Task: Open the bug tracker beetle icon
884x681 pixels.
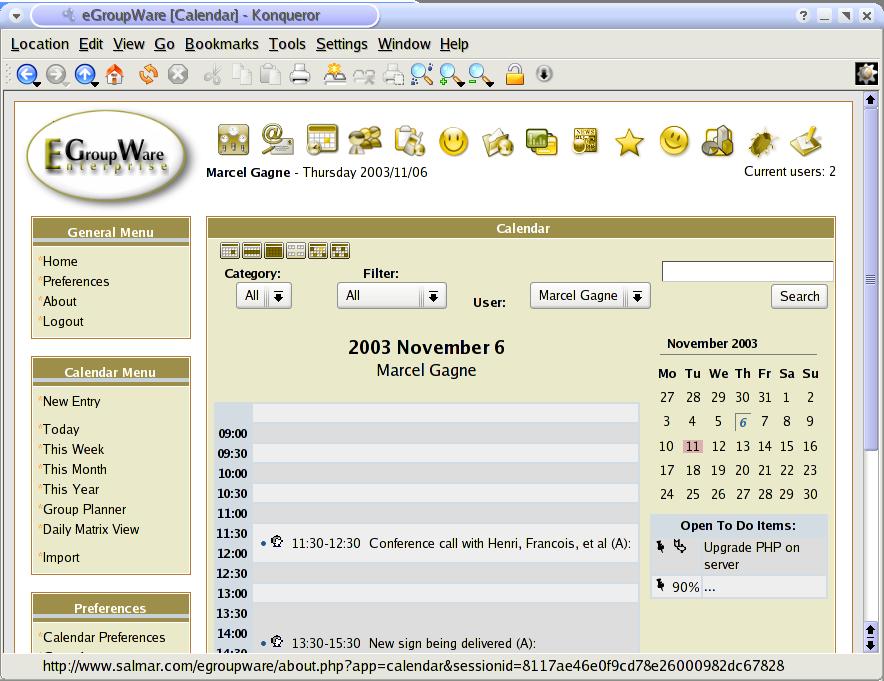Action: 763,142
